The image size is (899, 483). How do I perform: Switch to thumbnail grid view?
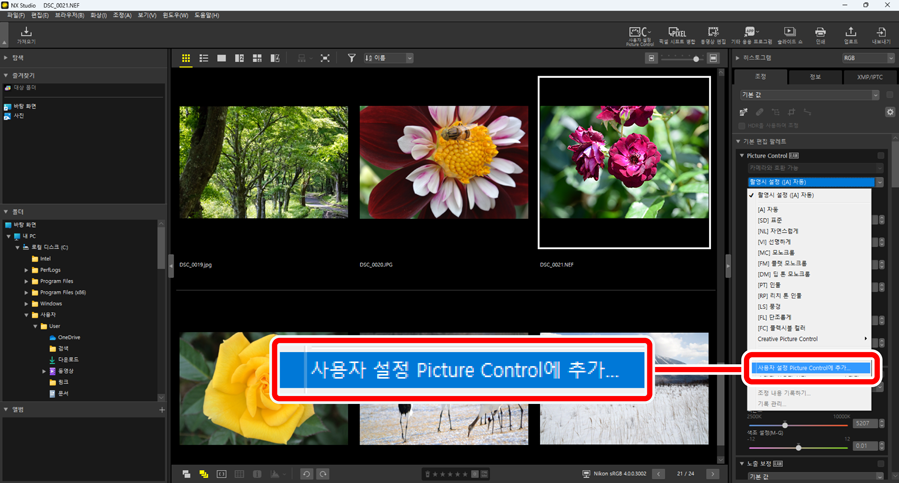coord(186,59)
